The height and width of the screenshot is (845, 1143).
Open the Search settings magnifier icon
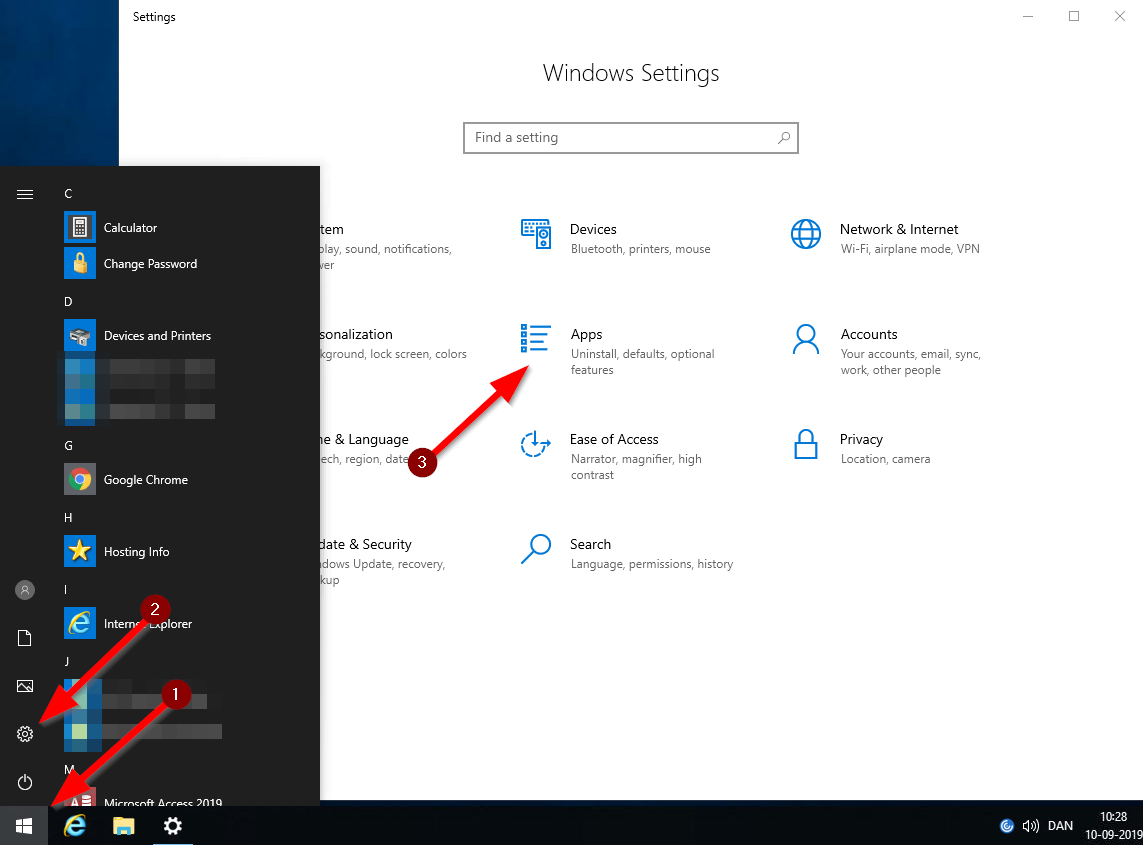536,549
